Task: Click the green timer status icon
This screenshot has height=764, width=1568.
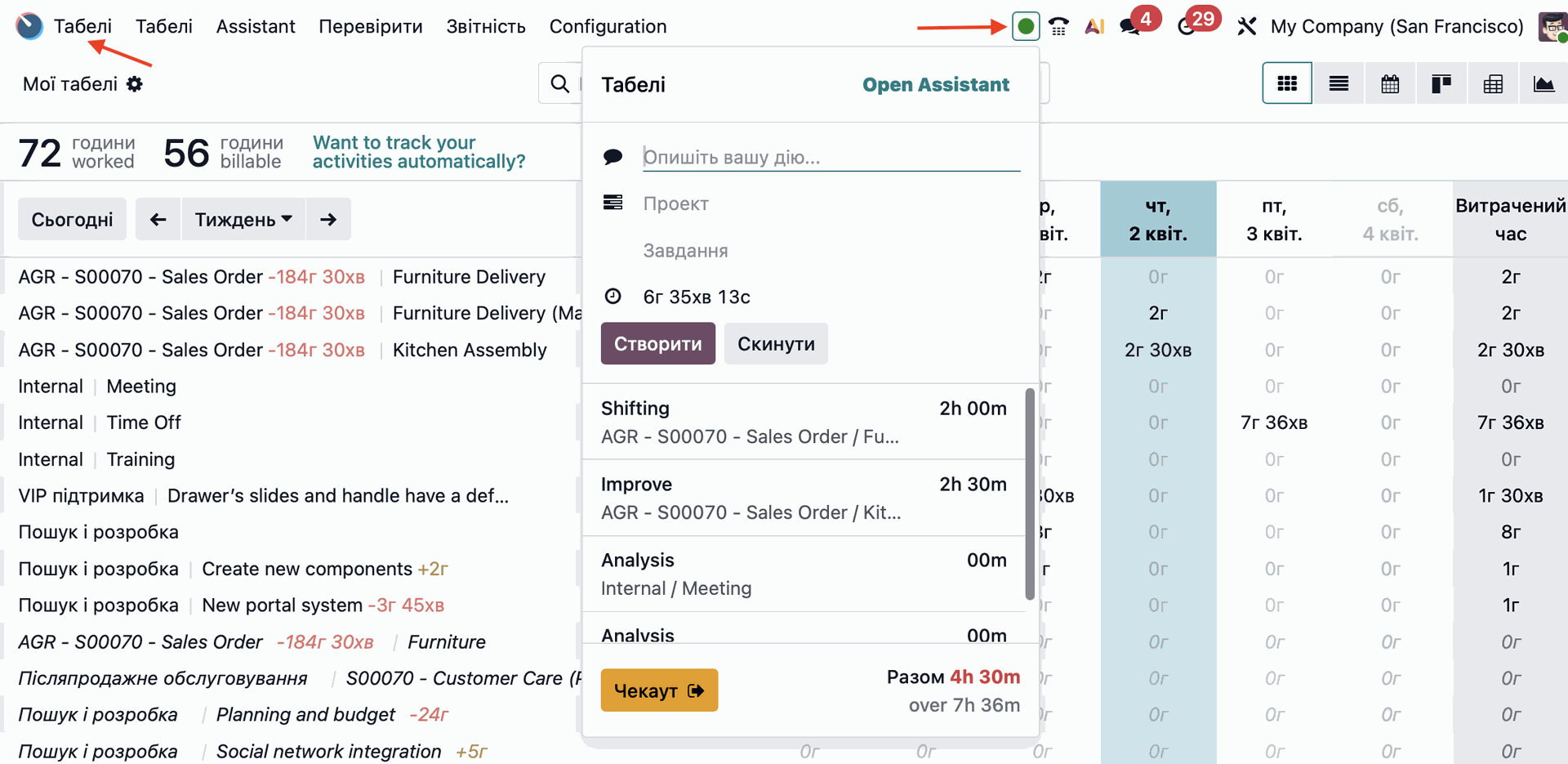Action: point(1026,26)
